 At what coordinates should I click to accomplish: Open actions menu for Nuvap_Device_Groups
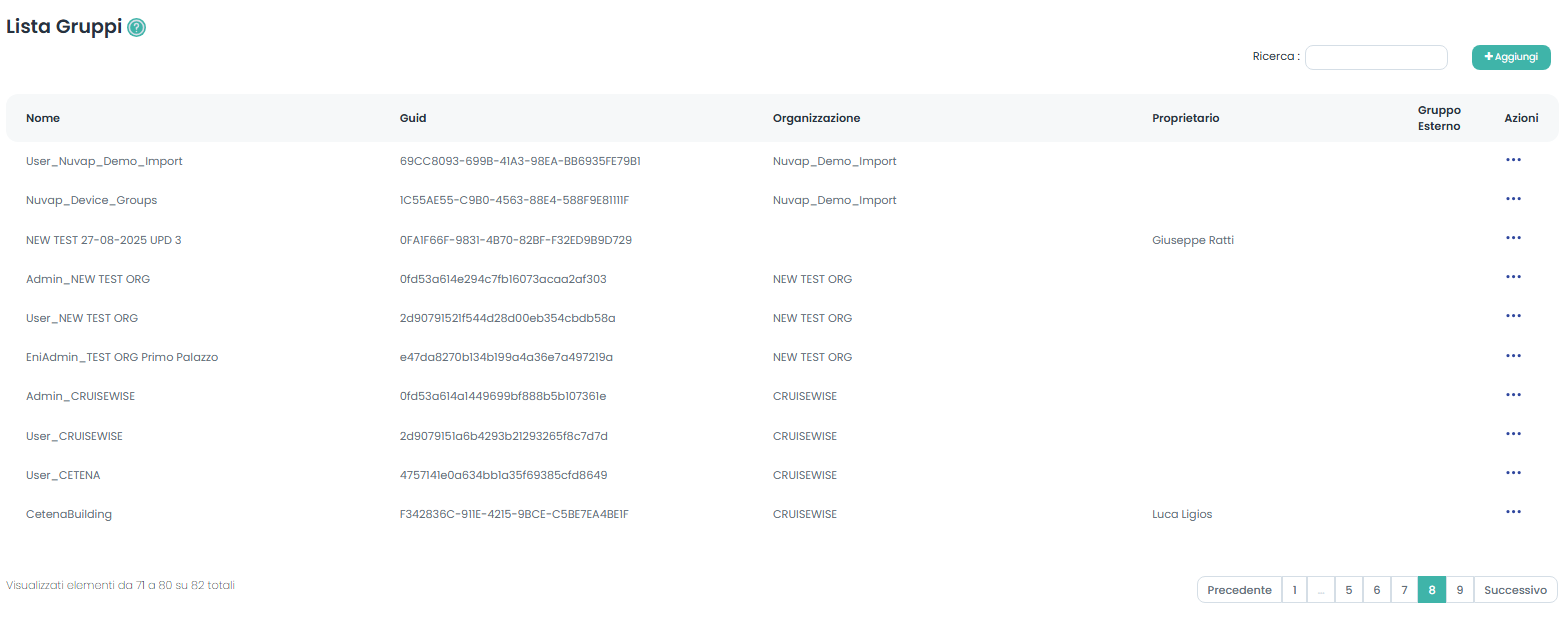[x=1513, y=199]
